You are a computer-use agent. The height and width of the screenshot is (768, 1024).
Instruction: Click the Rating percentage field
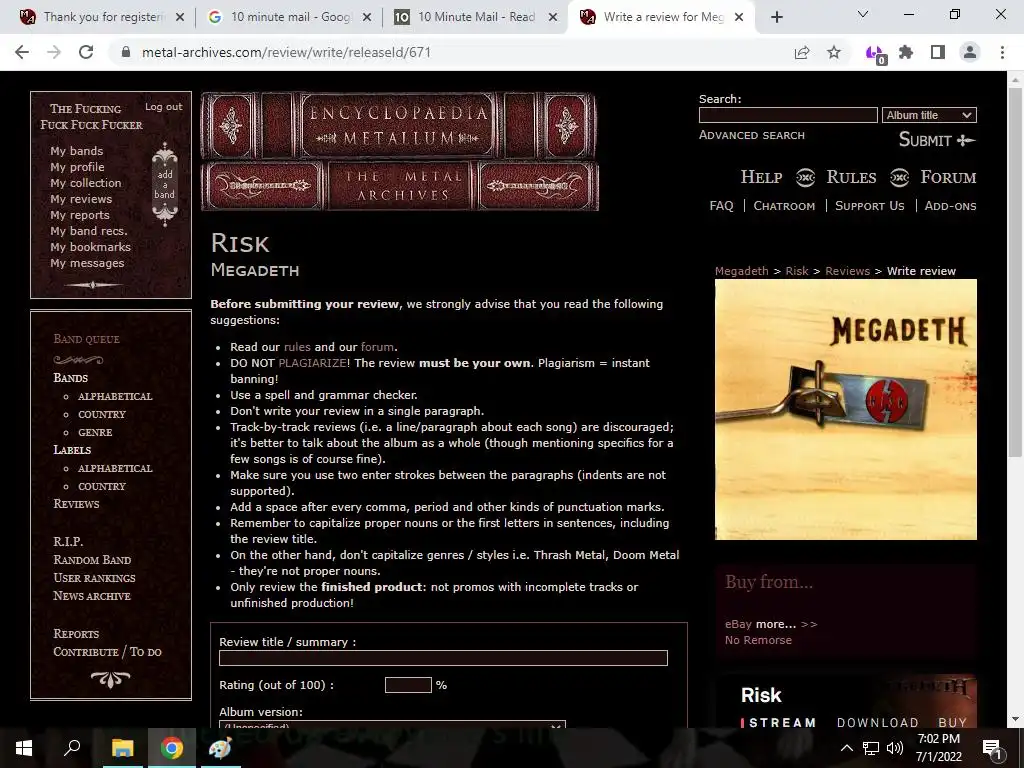[x=408, y=685]
